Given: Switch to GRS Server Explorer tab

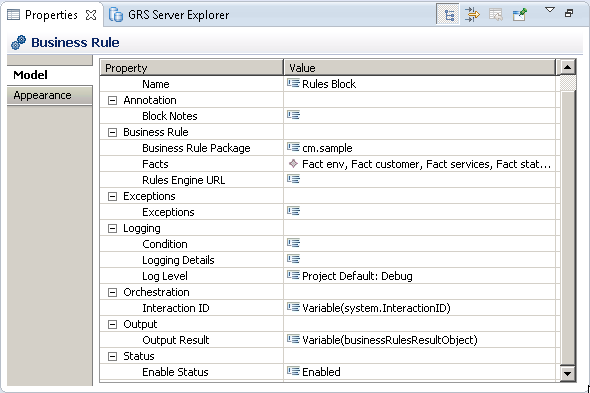Looking at the screenshot, I should coord(169,15).
